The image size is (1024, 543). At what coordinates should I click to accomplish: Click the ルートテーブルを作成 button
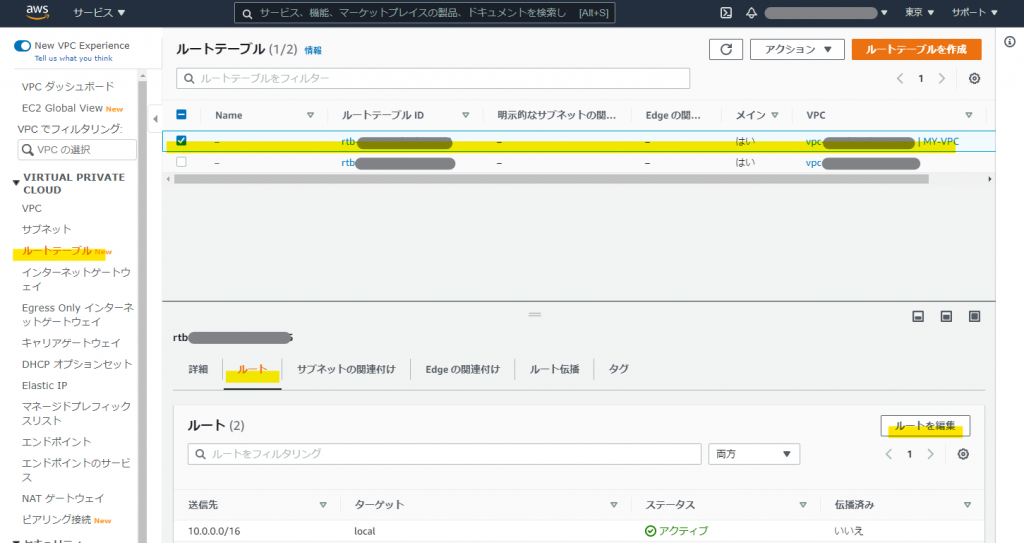pos(916,49)
